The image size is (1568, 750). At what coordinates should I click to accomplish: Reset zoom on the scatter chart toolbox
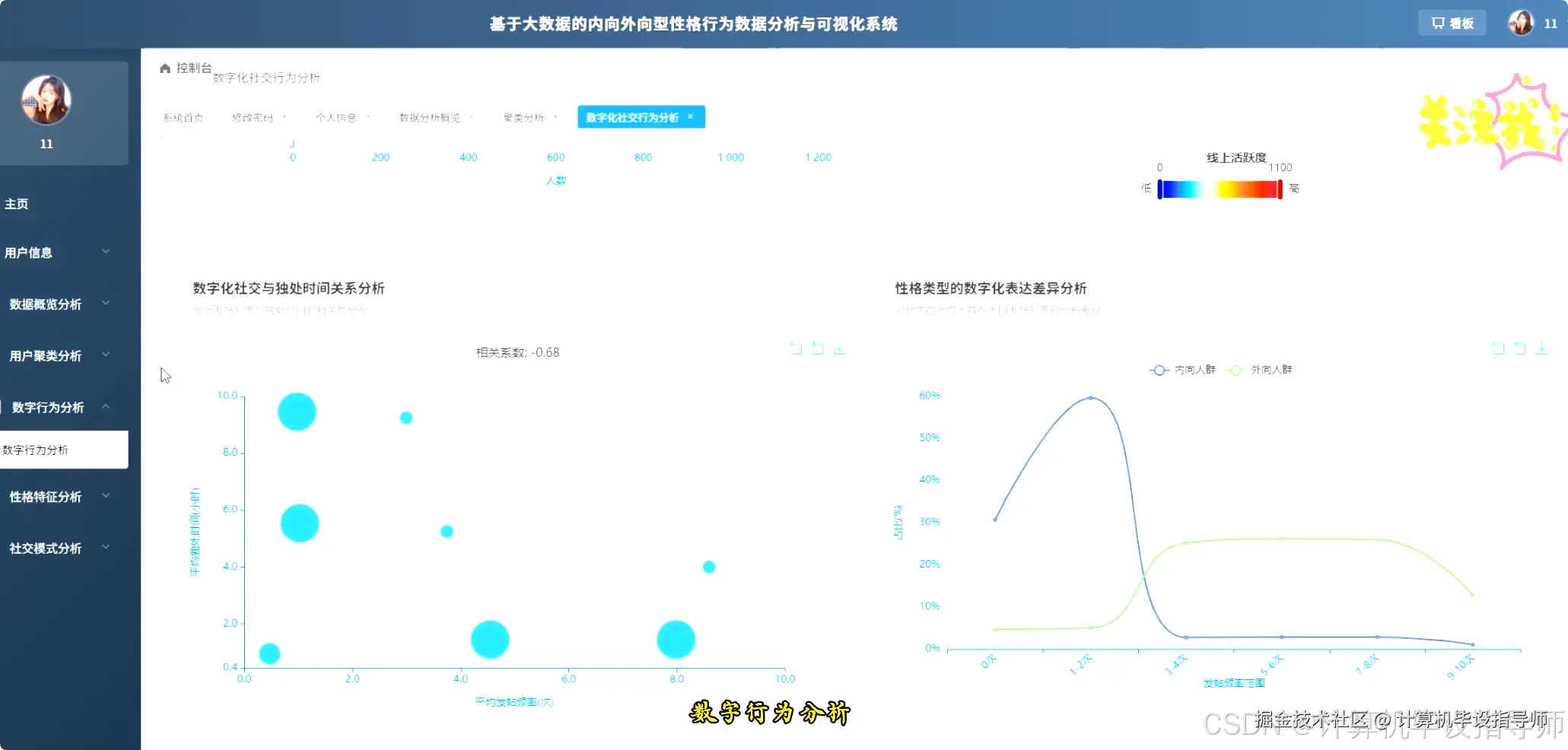[818, 348]
